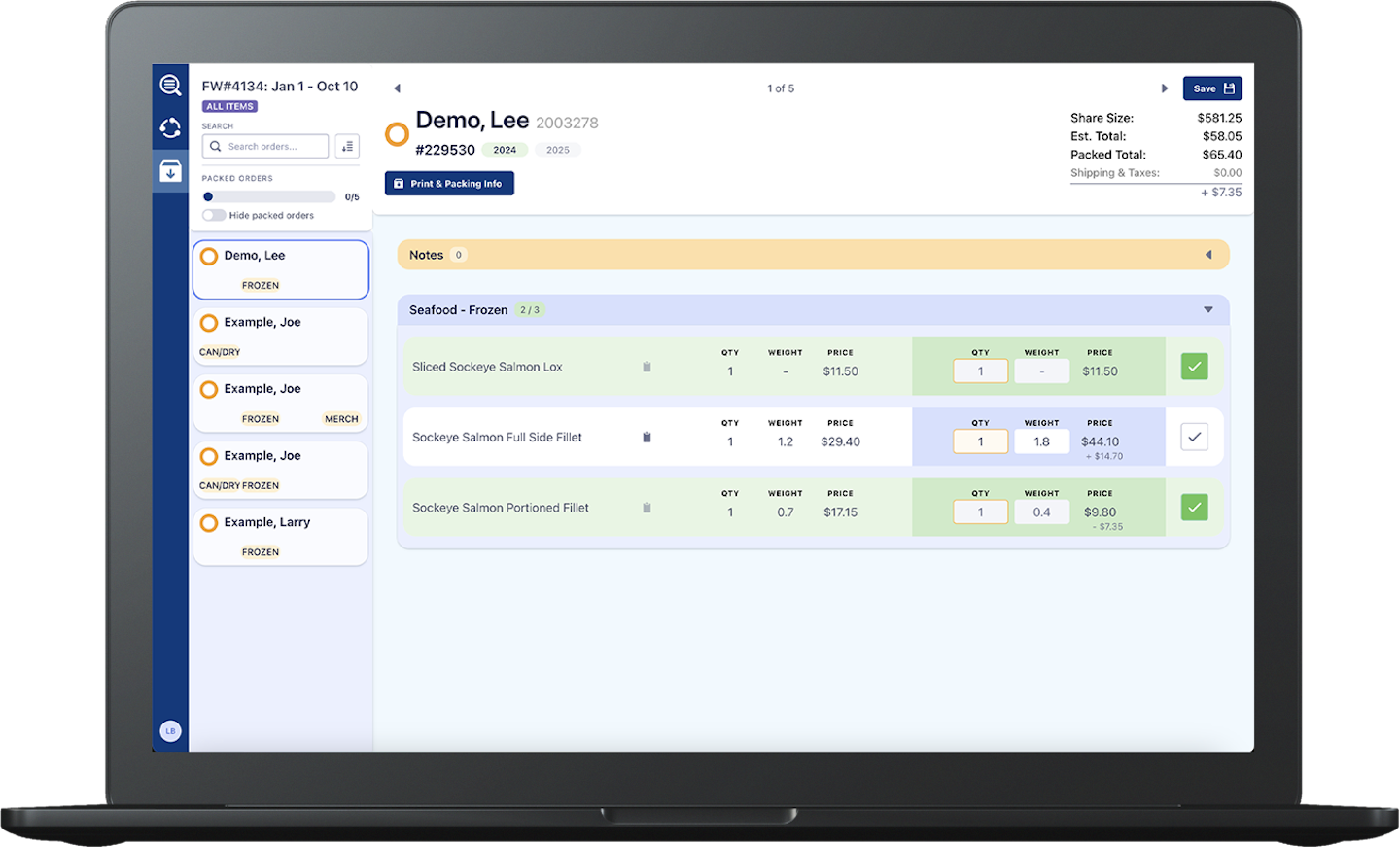Select the 2025 year tab

click(558, 150)
